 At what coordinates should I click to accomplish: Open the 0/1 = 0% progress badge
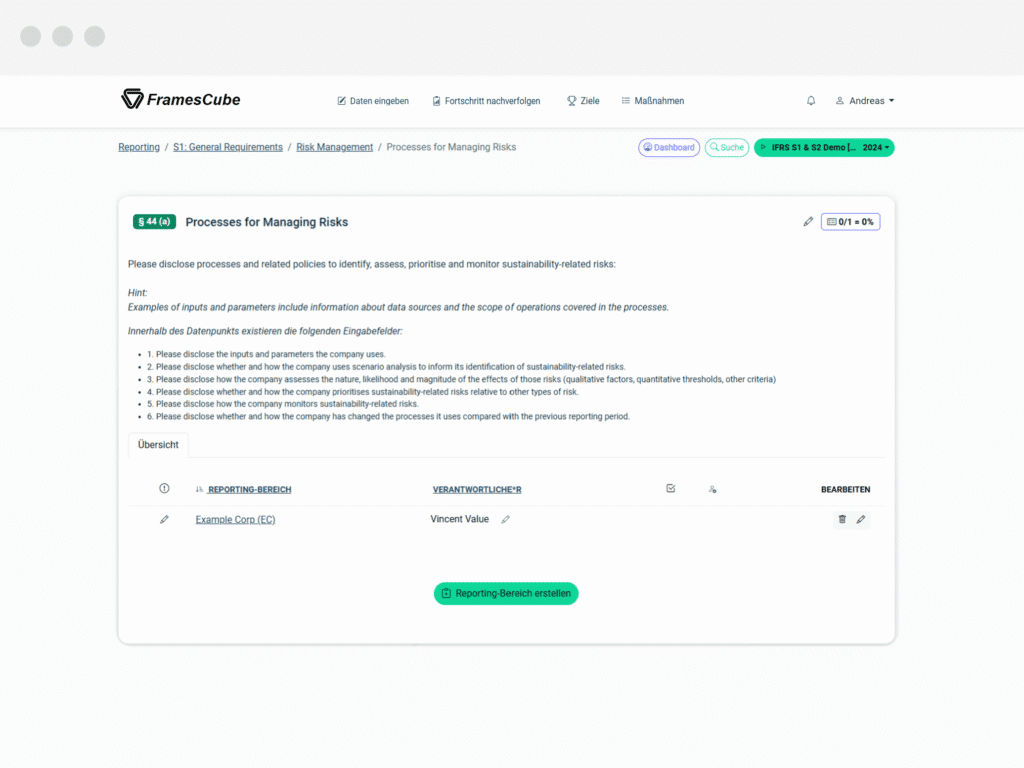(x=850, y=222)
